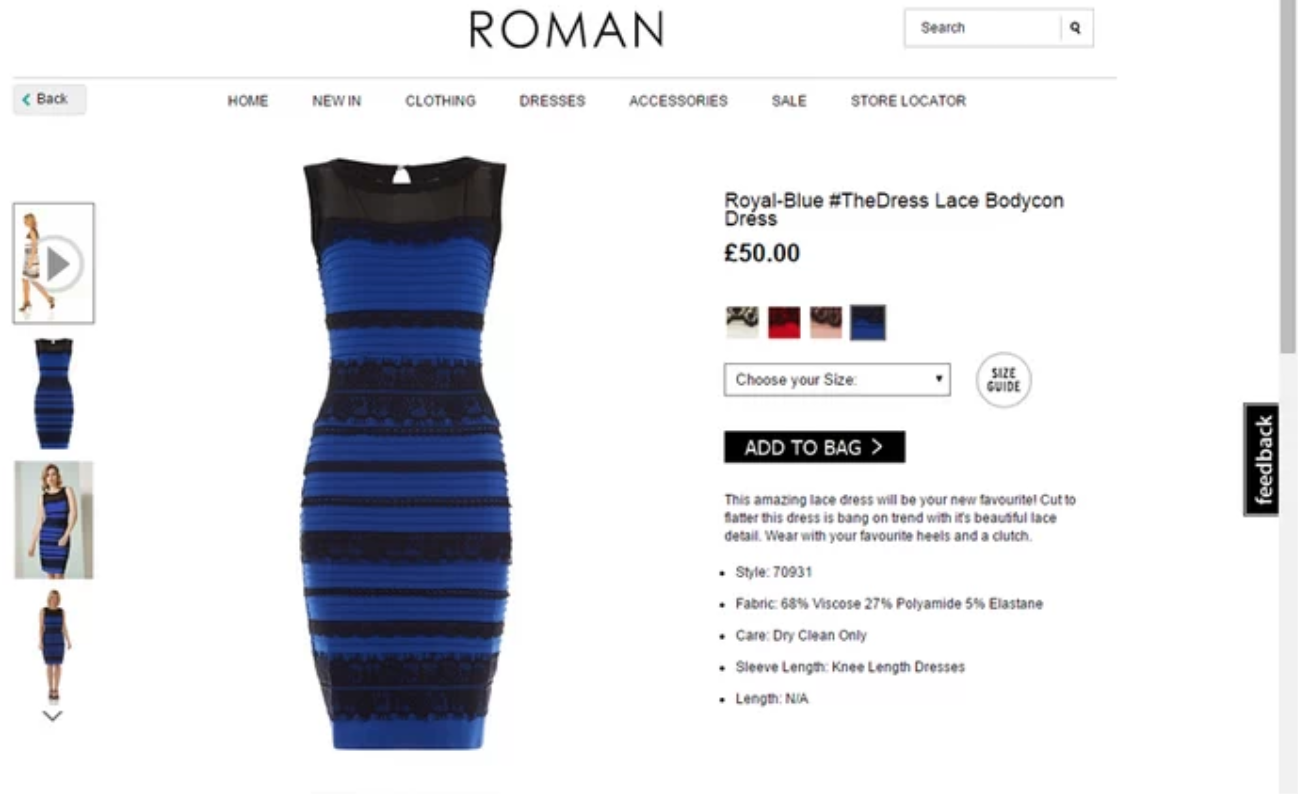Screen dimensions: 1304x802
Task: Open the Choose your Size dropdown
Action: coord(837,380)
